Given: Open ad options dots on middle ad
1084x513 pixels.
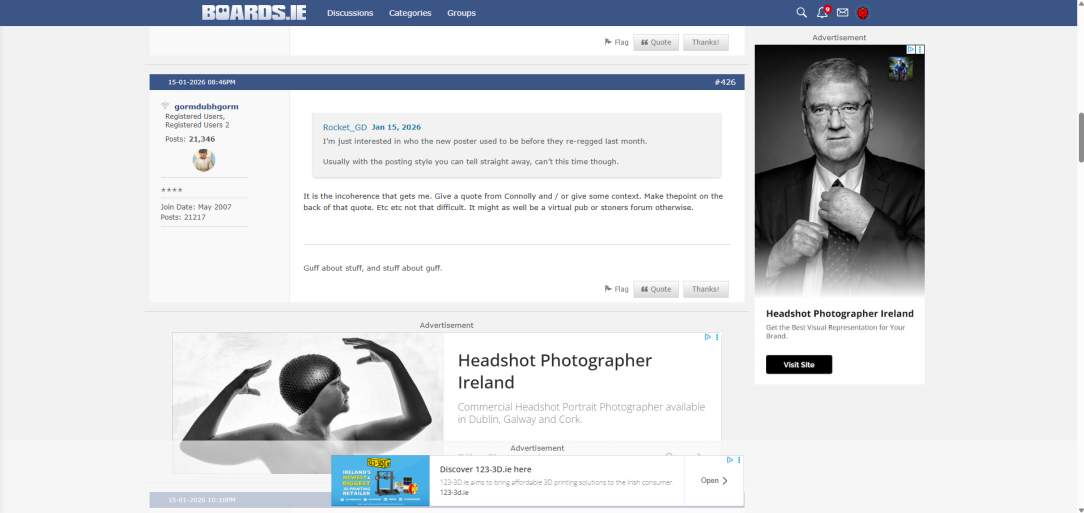Looking at the screenshot, I should pos(717,337).
